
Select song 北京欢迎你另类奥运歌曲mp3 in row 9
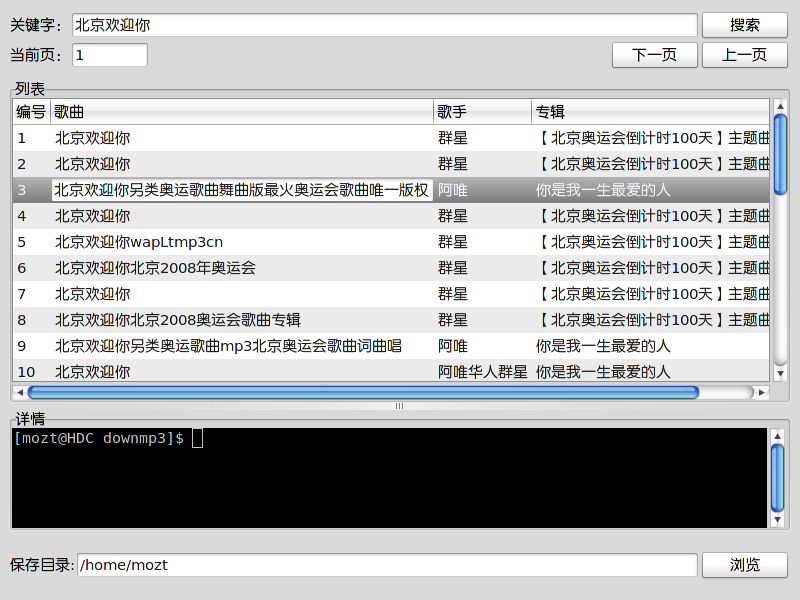228,346
